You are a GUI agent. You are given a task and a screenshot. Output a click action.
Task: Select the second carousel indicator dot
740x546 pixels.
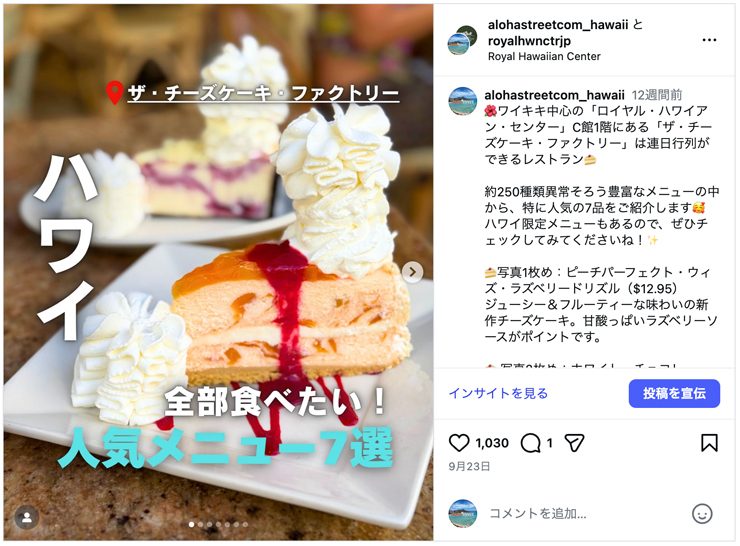tap(200, 524)
